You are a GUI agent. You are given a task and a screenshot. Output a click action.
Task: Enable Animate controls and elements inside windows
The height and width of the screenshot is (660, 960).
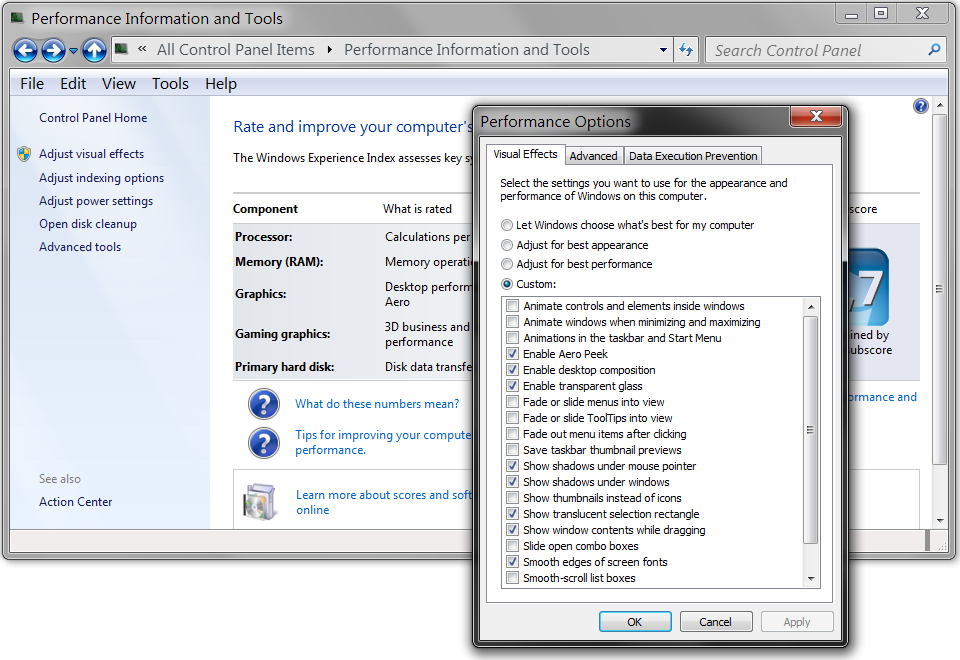[512, 306]
